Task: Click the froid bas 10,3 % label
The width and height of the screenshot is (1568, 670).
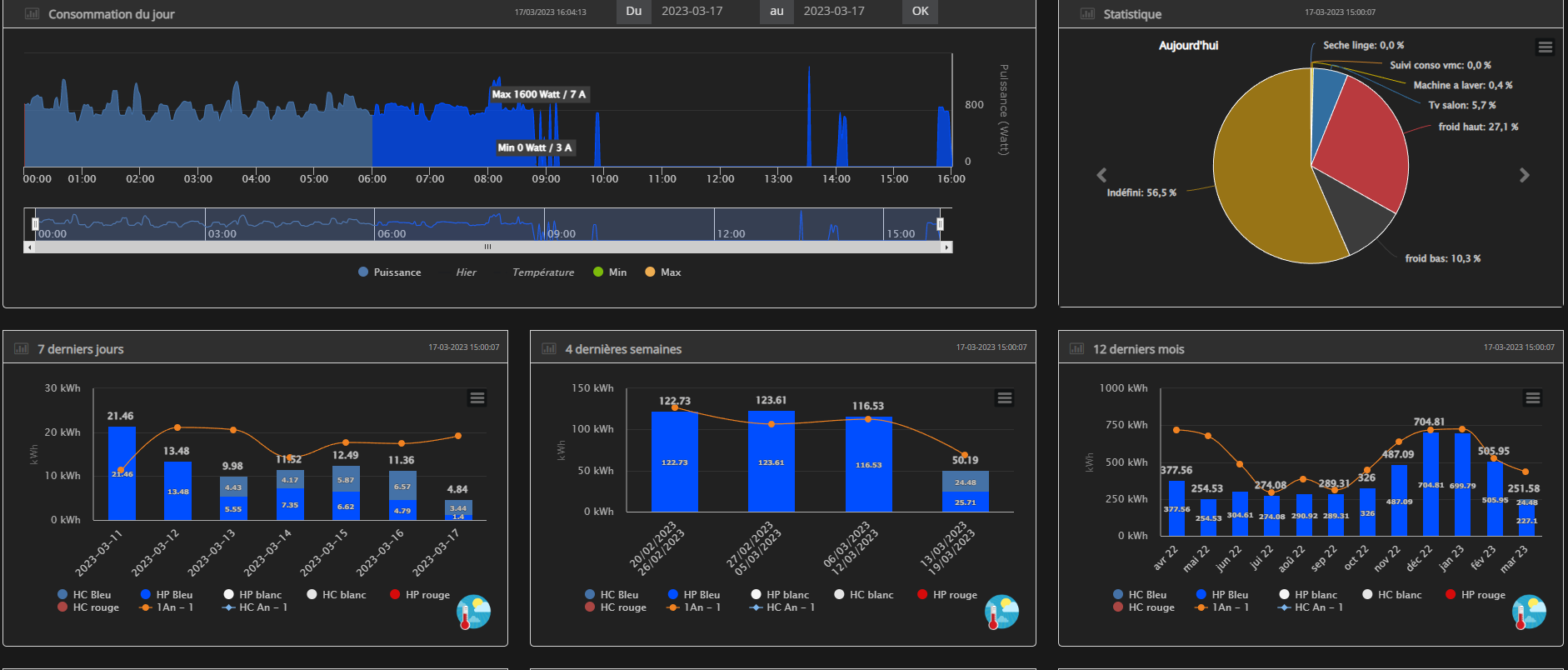Action: pos(1443,258)
